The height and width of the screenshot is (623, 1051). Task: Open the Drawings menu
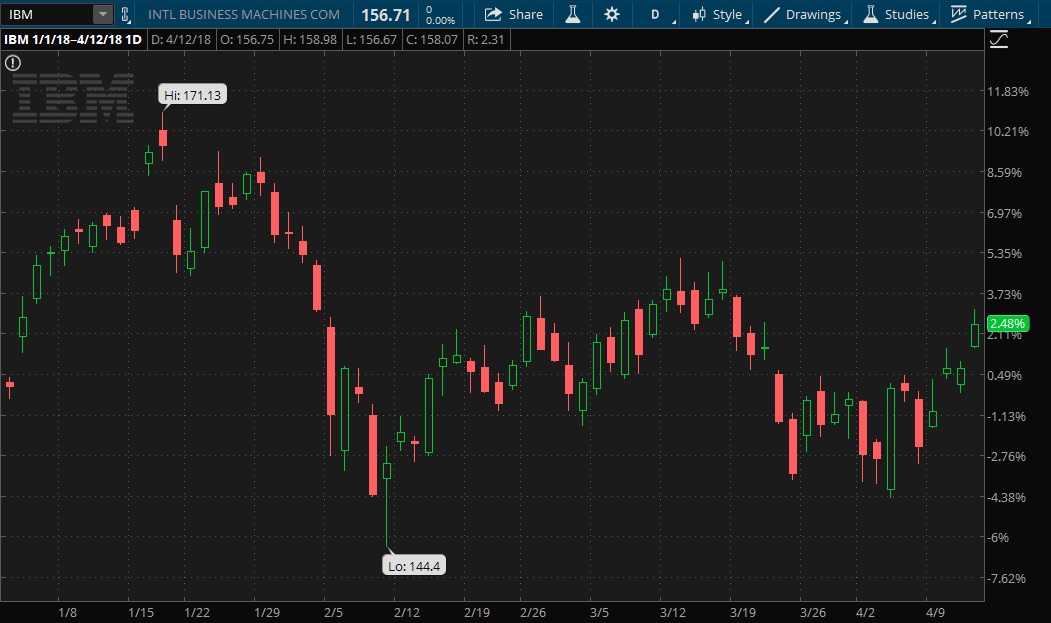806,14
